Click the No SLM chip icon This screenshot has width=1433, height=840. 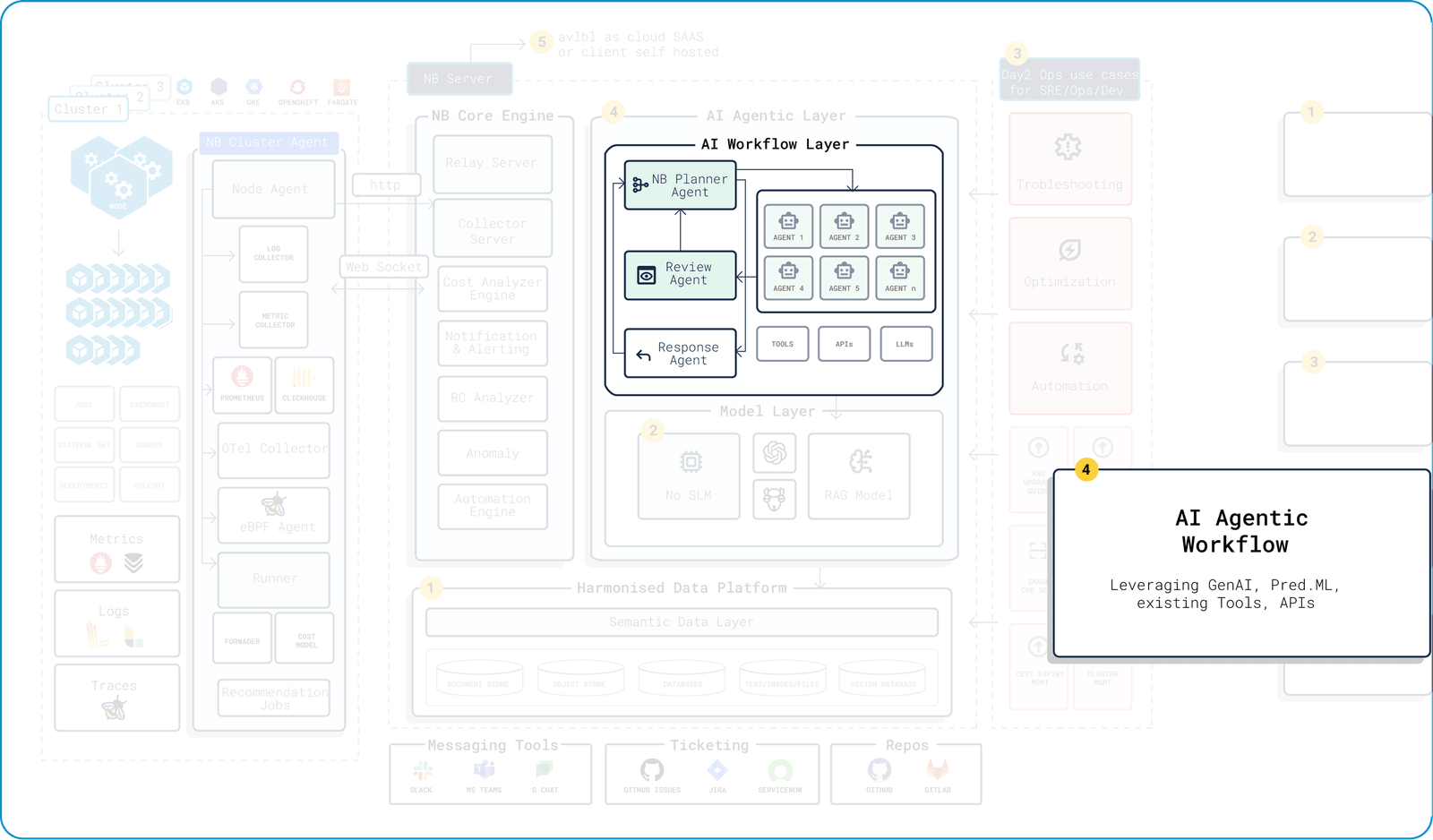690,462
